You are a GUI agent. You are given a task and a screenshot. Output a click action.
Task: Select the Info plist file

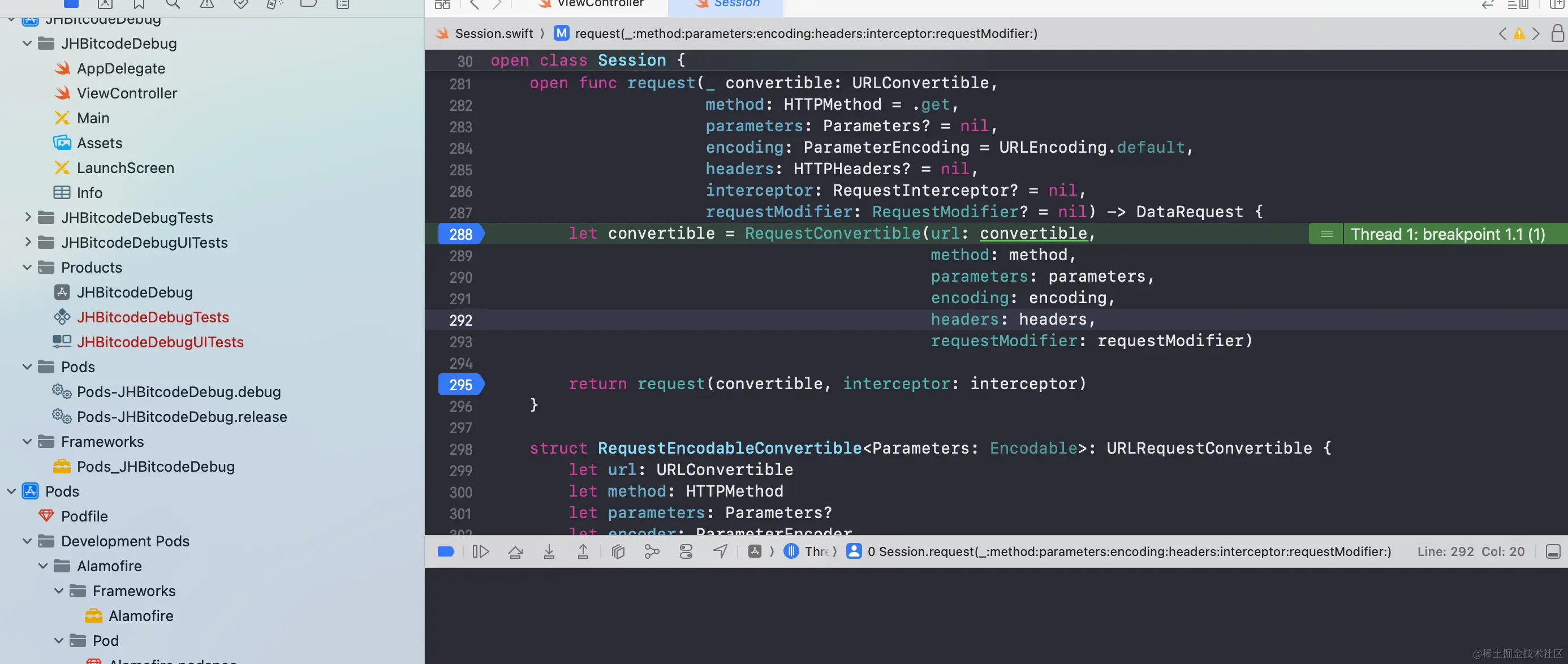89,193
